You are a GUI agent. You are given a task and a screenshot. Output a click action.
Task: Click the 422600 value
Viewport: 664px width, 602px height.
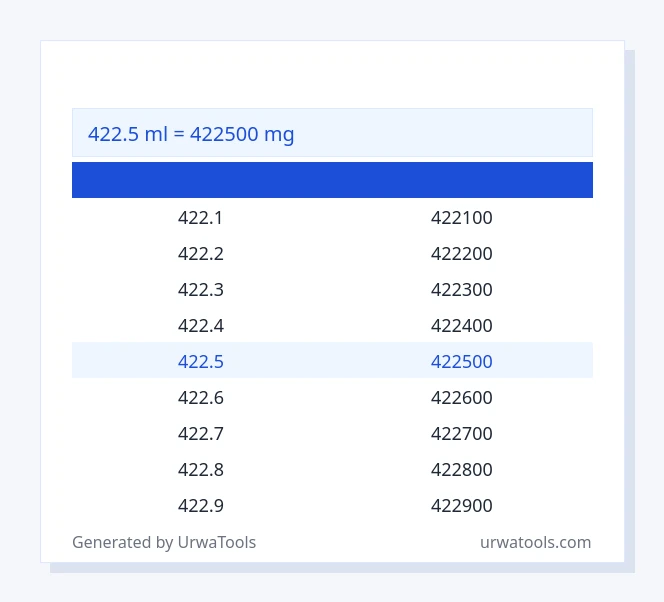(x=462, y=398)
